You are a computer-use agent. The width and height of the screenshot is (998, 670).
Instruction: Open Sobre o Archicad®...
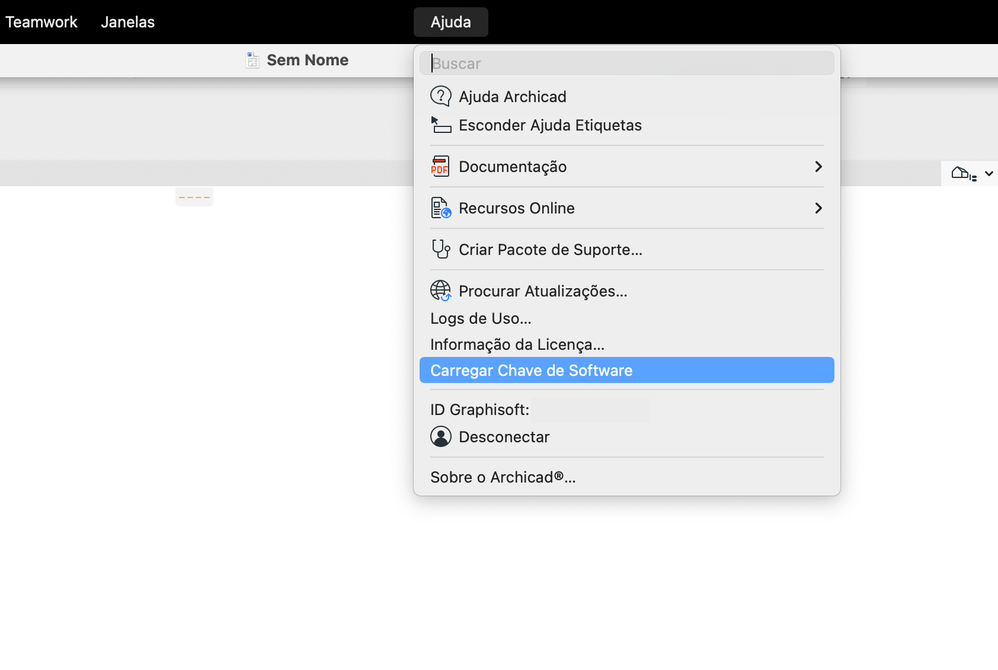point(627,477)
